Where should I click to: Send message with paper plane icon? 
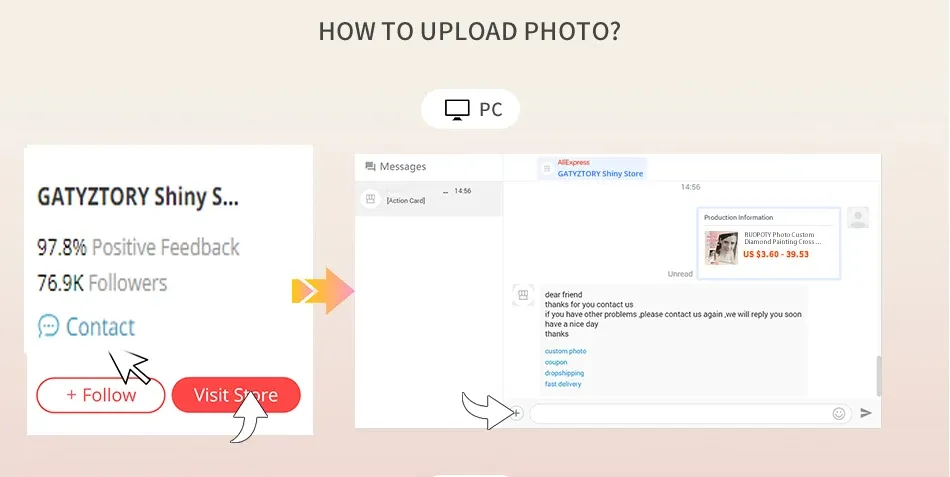(x=866, y=413)
